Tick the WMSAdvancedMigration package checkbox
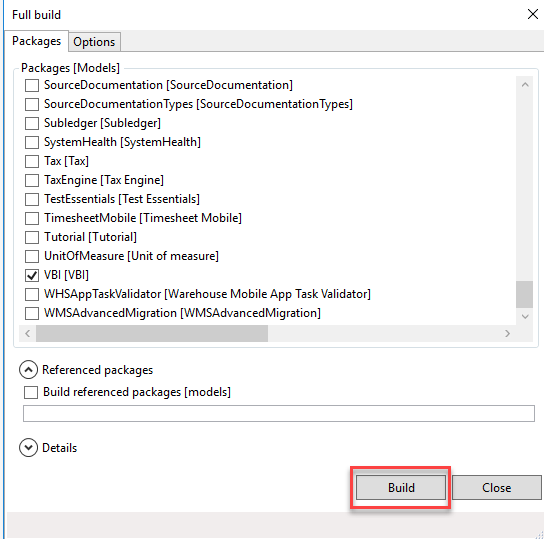 click(x=32, y=313)
